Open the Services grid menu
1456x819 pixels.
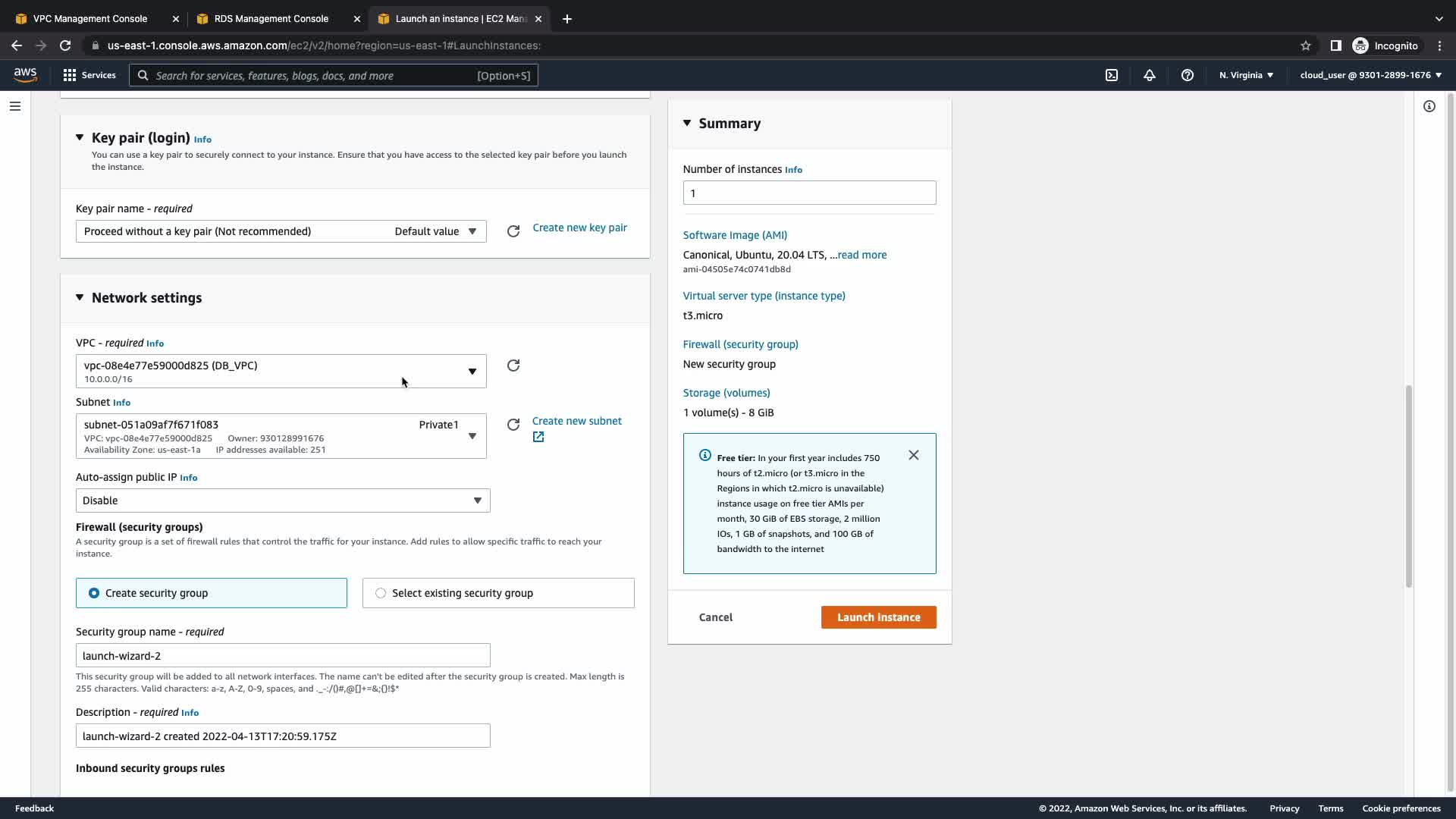click(89, 75)
